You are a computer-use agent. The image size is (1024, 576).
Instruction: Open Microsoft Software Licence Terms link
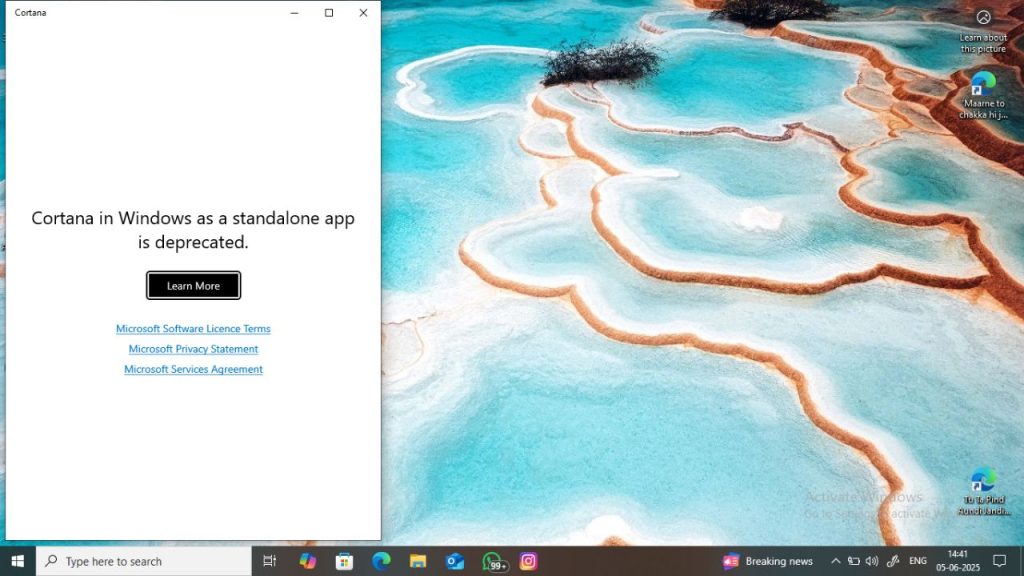click(x=193, y=328)
